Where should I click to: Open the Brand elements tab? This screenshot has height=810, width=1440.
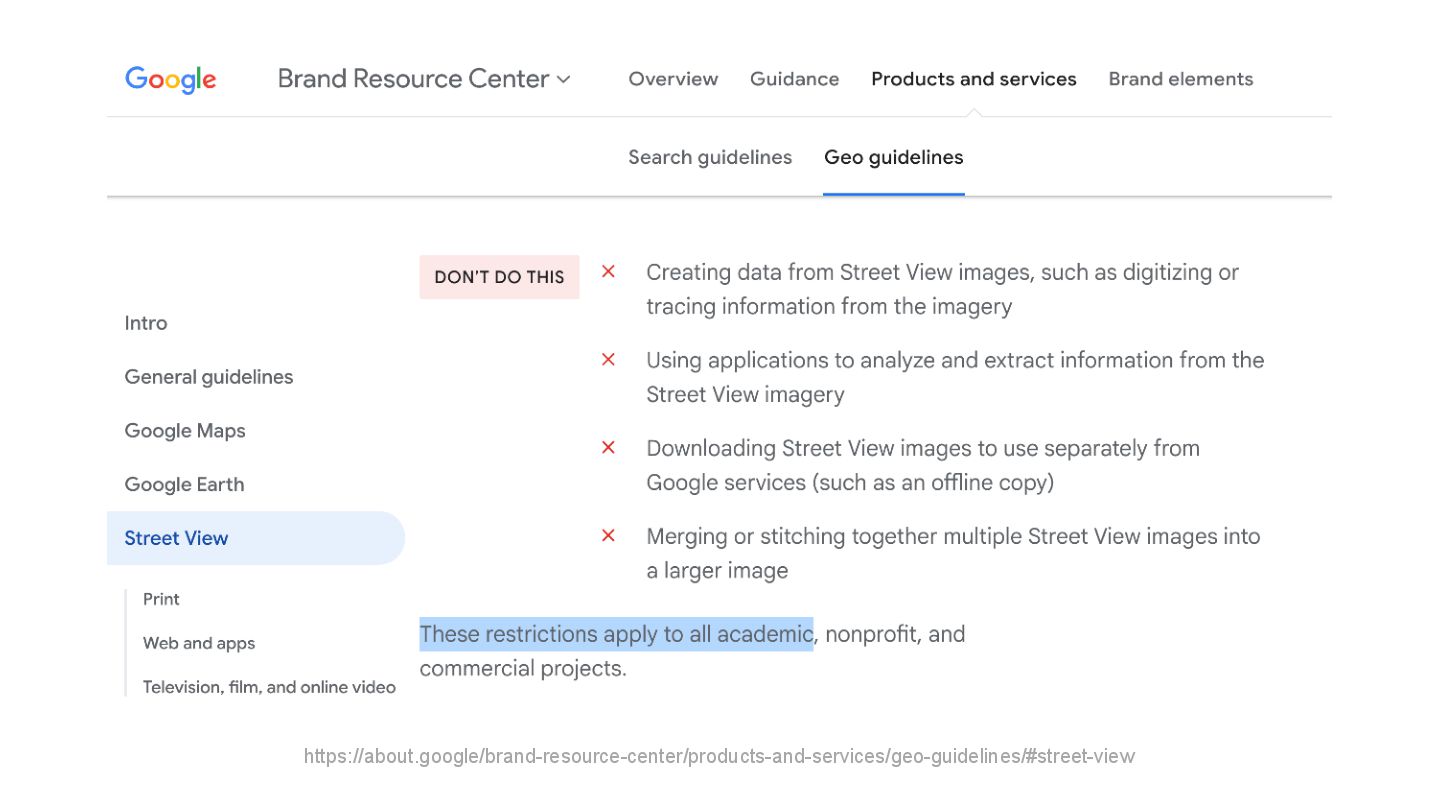click(x=1180, y=79)
